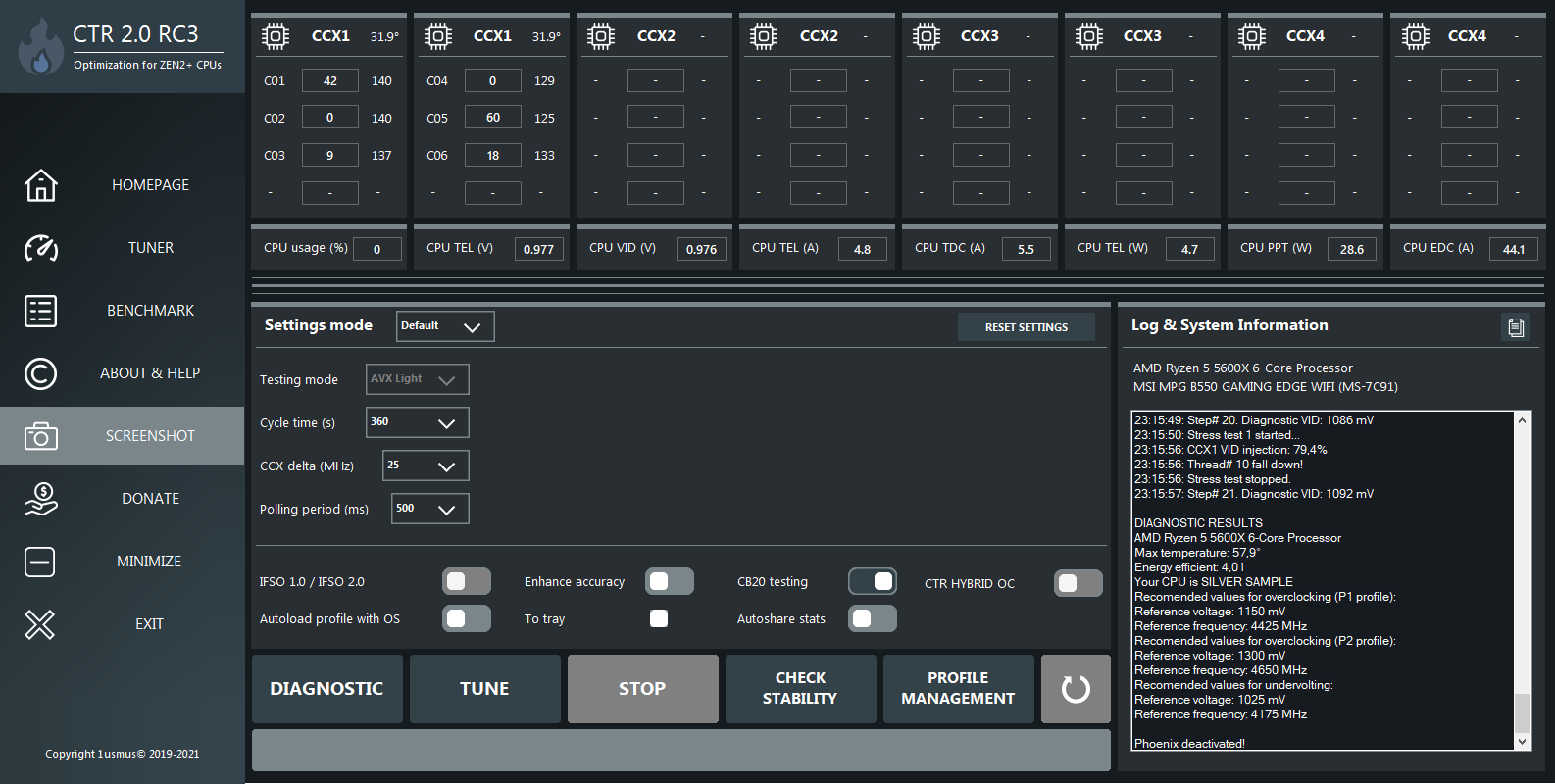Click the circular refresh arrow button
This screenshot has width=1555, height=784.
click(1076, 689)
